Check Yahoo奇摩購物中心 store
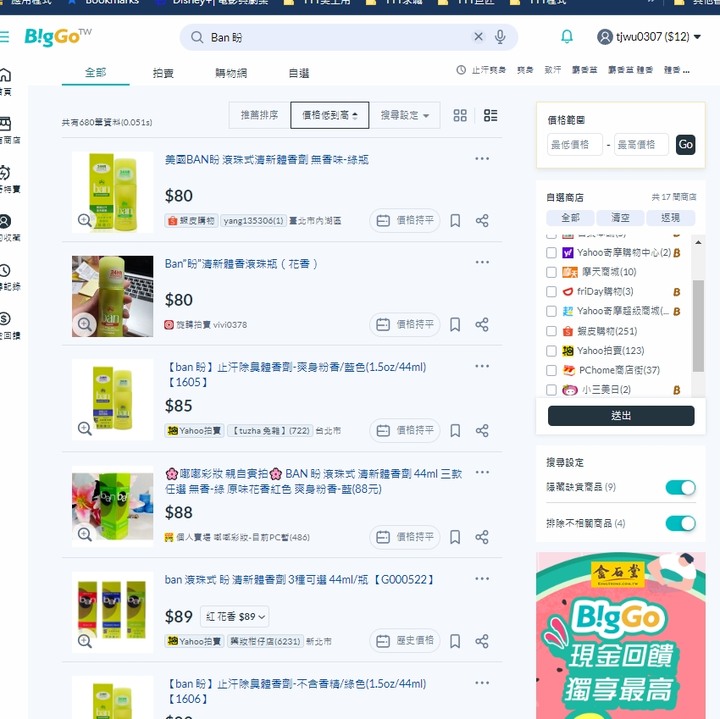 click(x=551, y=253)
